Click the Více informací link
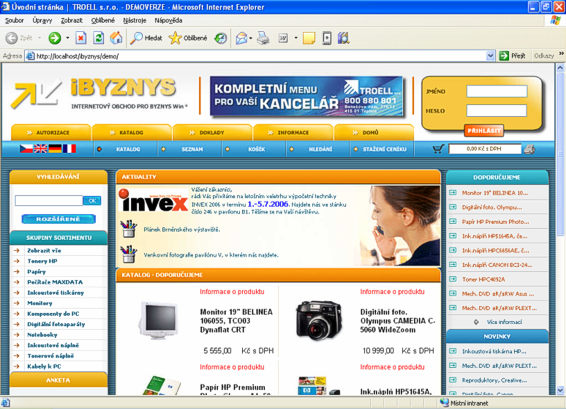The image size is (566, 409). click(504, 322)
